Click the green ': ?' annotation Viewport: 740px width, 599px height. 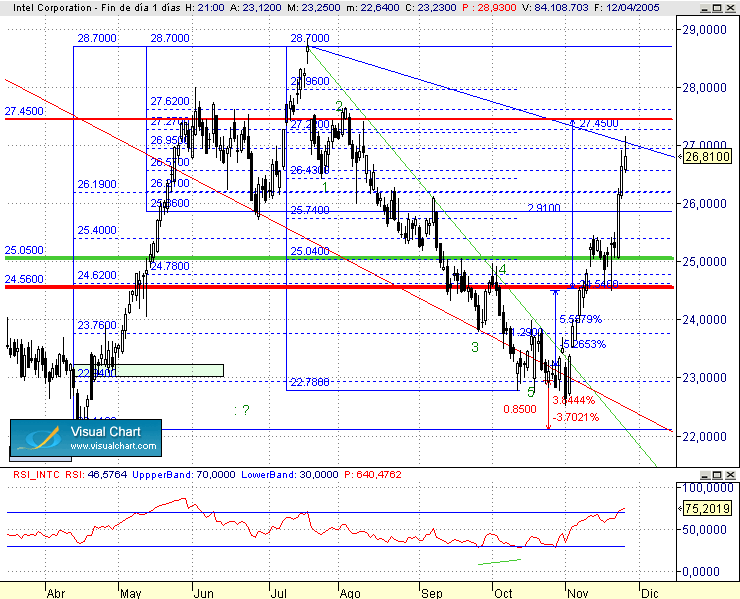(x=242, y=410)
